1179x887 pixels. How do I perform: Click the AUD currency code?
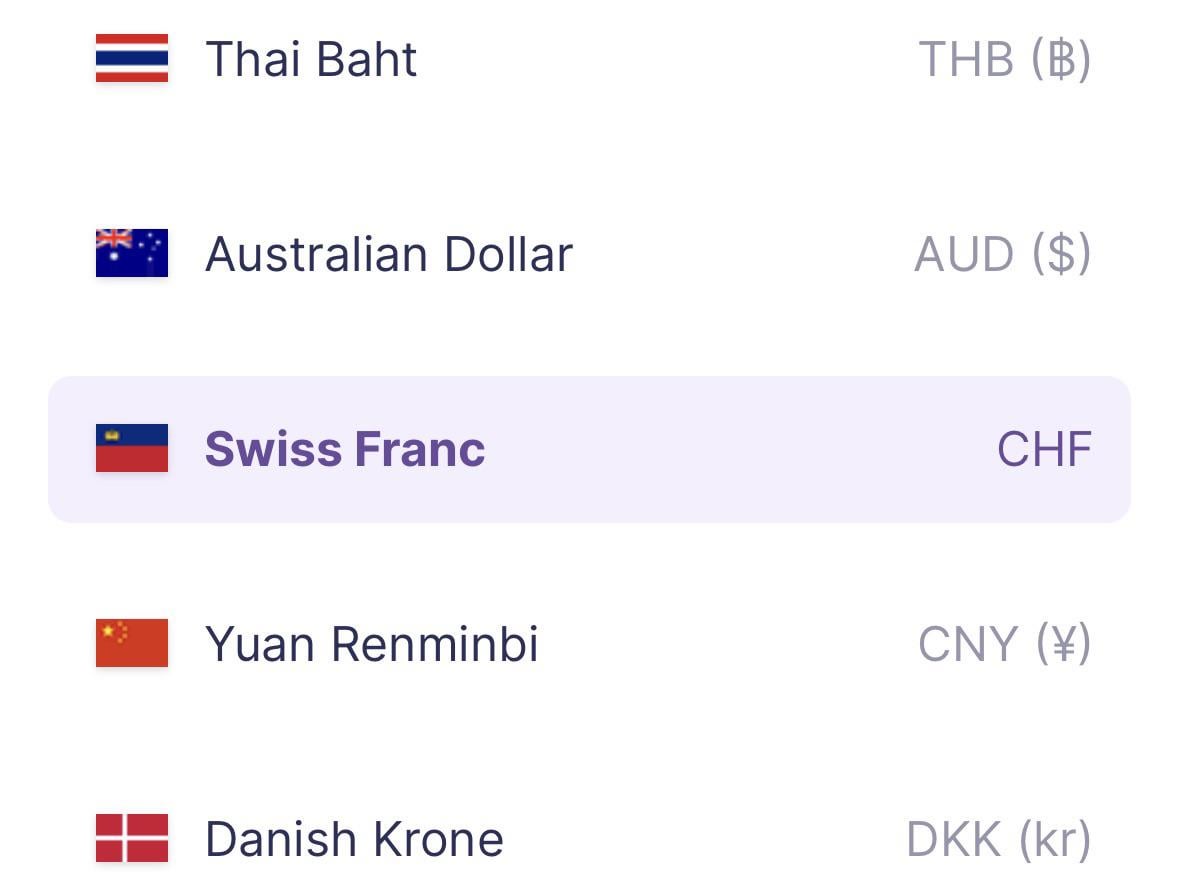(x=963, y=254)
